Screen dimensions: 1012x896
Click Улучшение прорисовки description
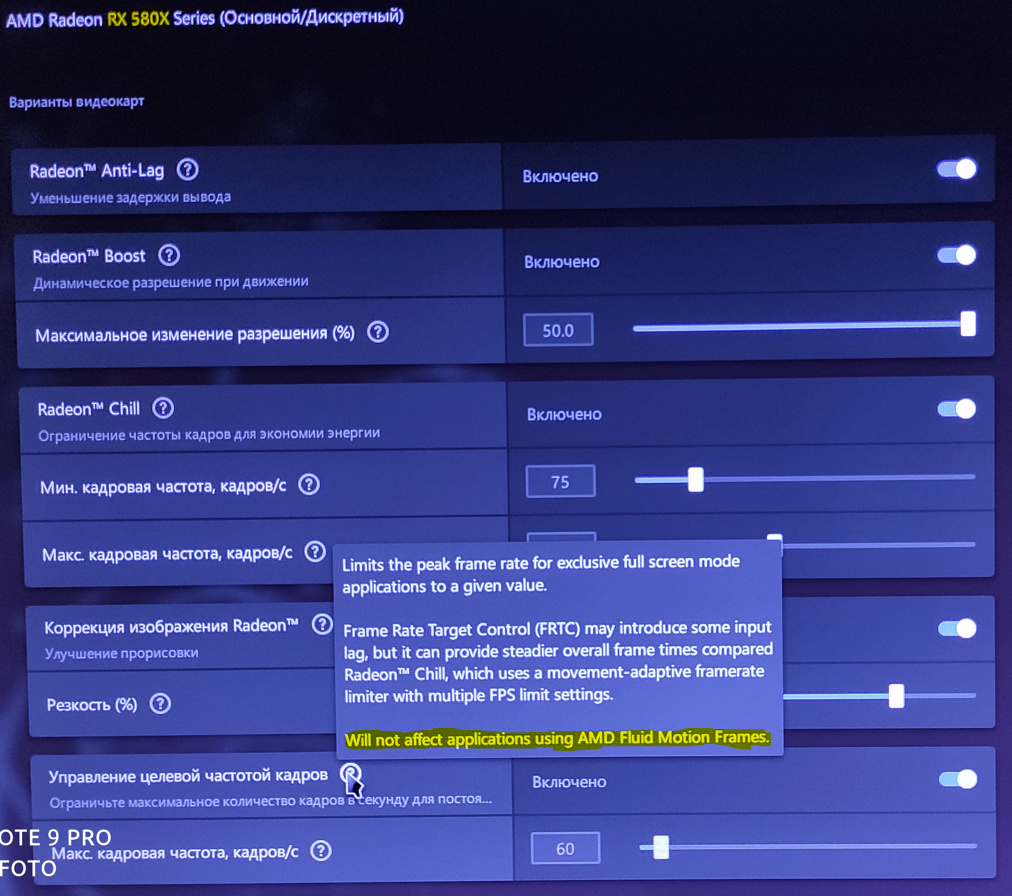click(x=121, y=653)
